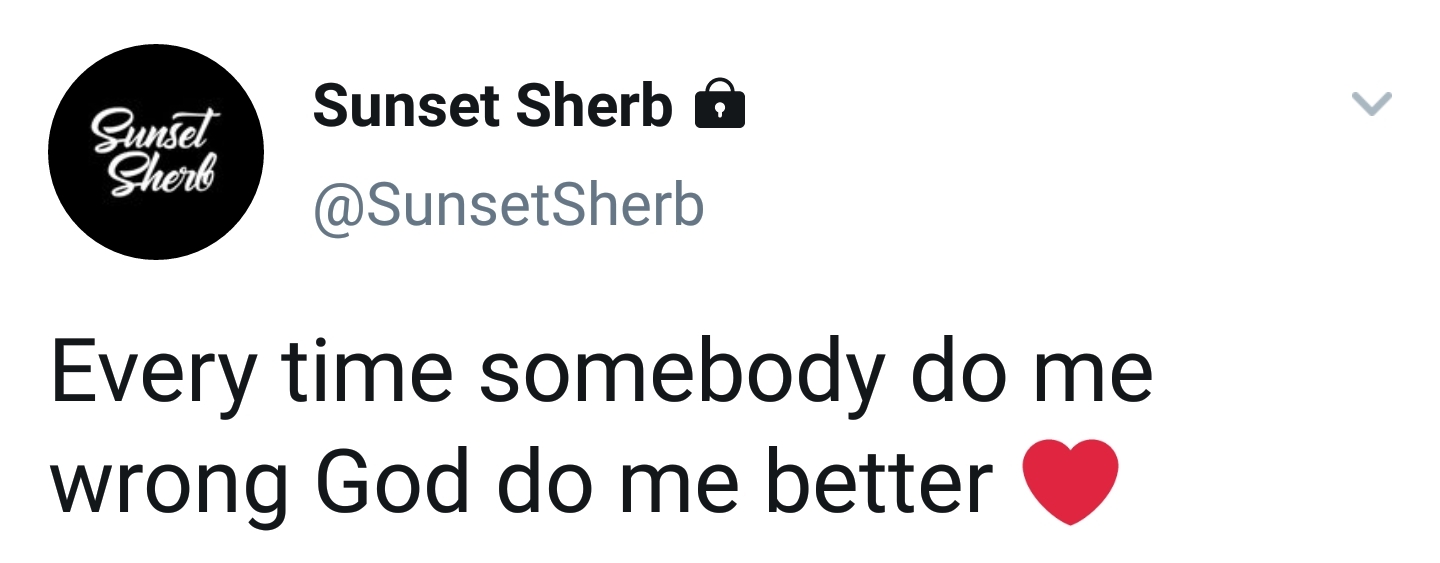Expand the tweet options chevron
The height and width of the screenshot is (563, 1440).
(x=1371, y=103)
